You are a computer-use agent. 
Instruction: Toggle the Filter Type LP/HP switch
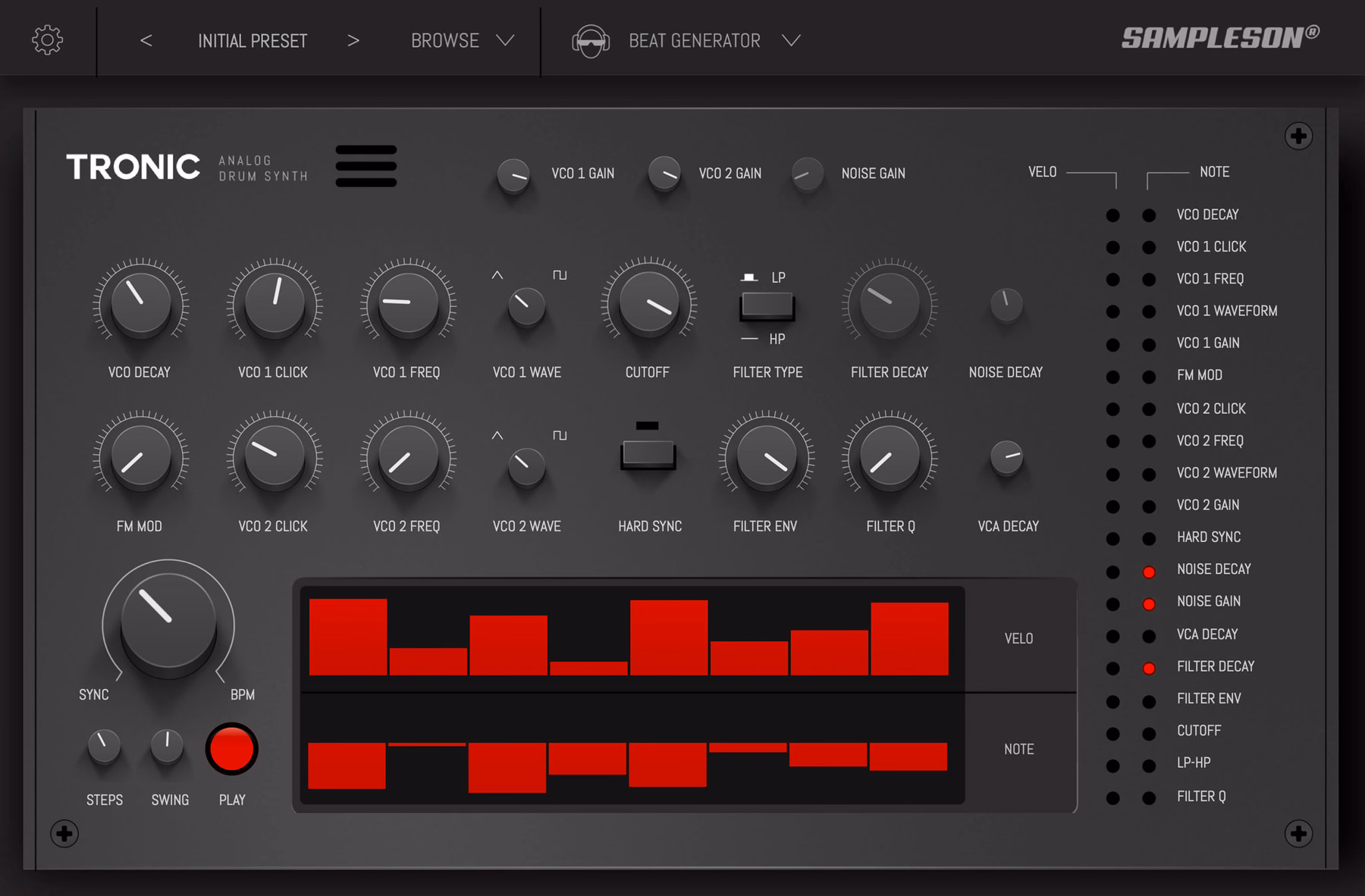click(767, 305)
